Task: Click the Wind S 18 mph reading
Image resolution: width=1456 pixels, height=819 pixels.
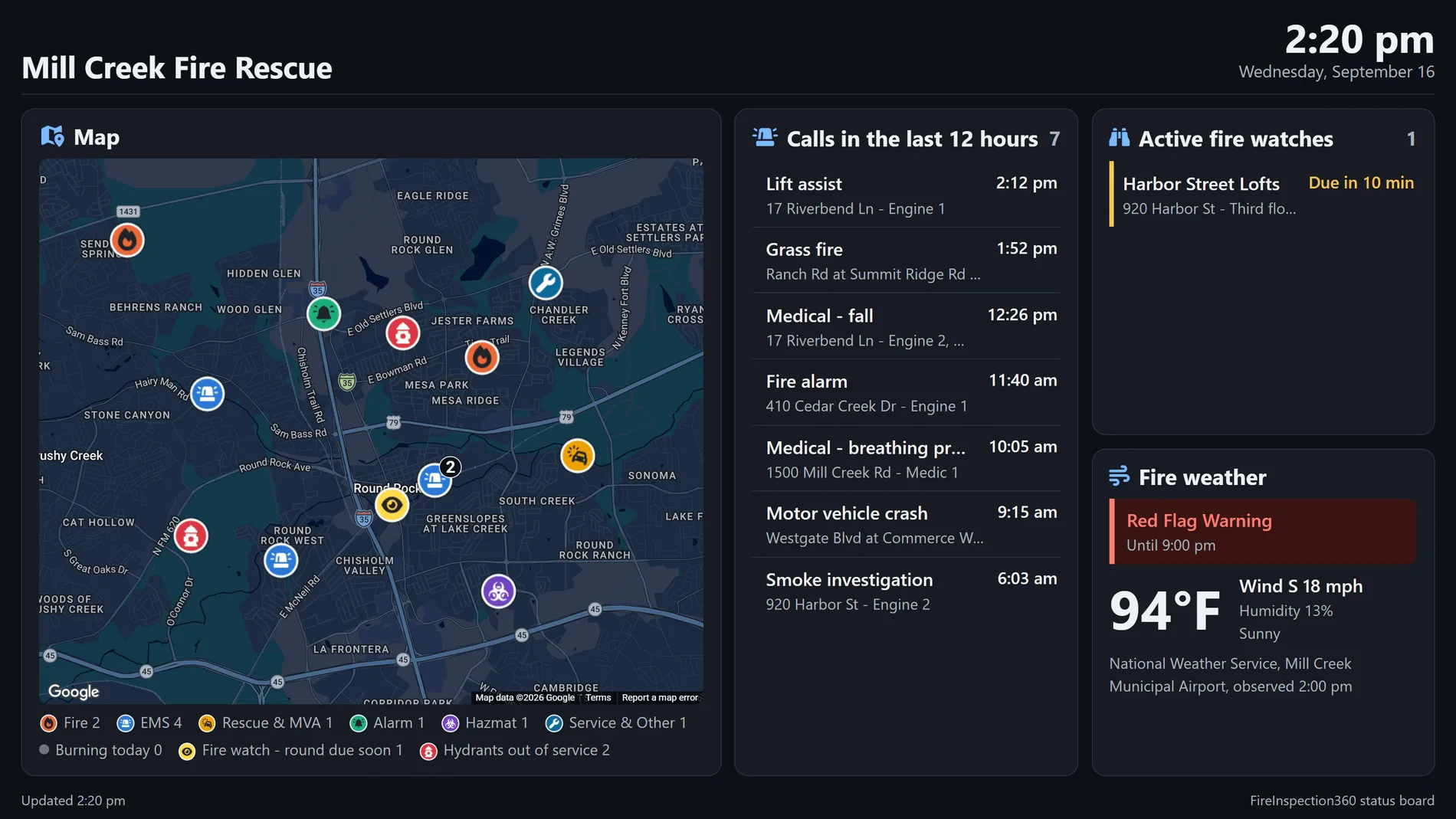Action: point(1300,586)
